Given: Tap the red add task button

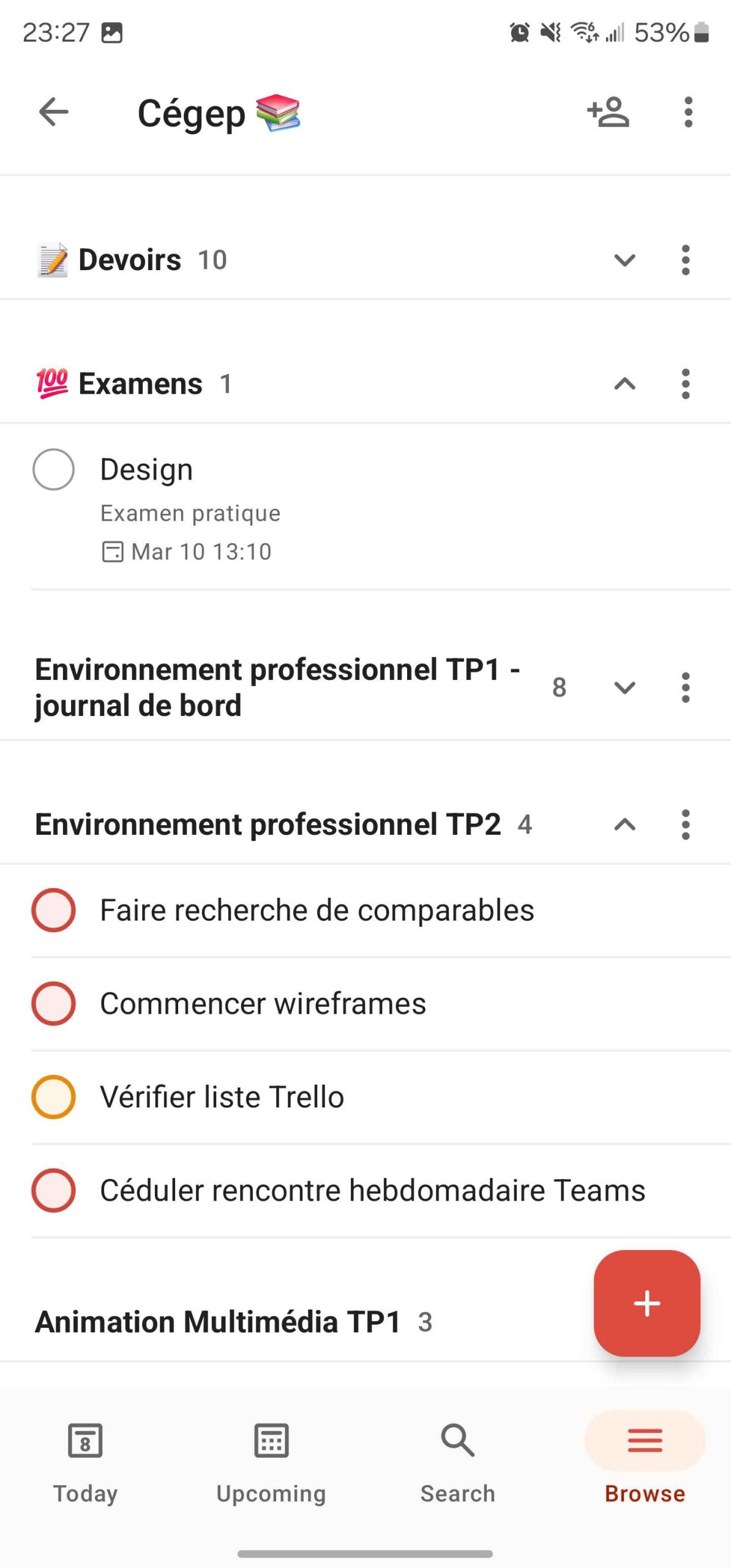Looking at the screenshot, I should (x=647, y=1303).
